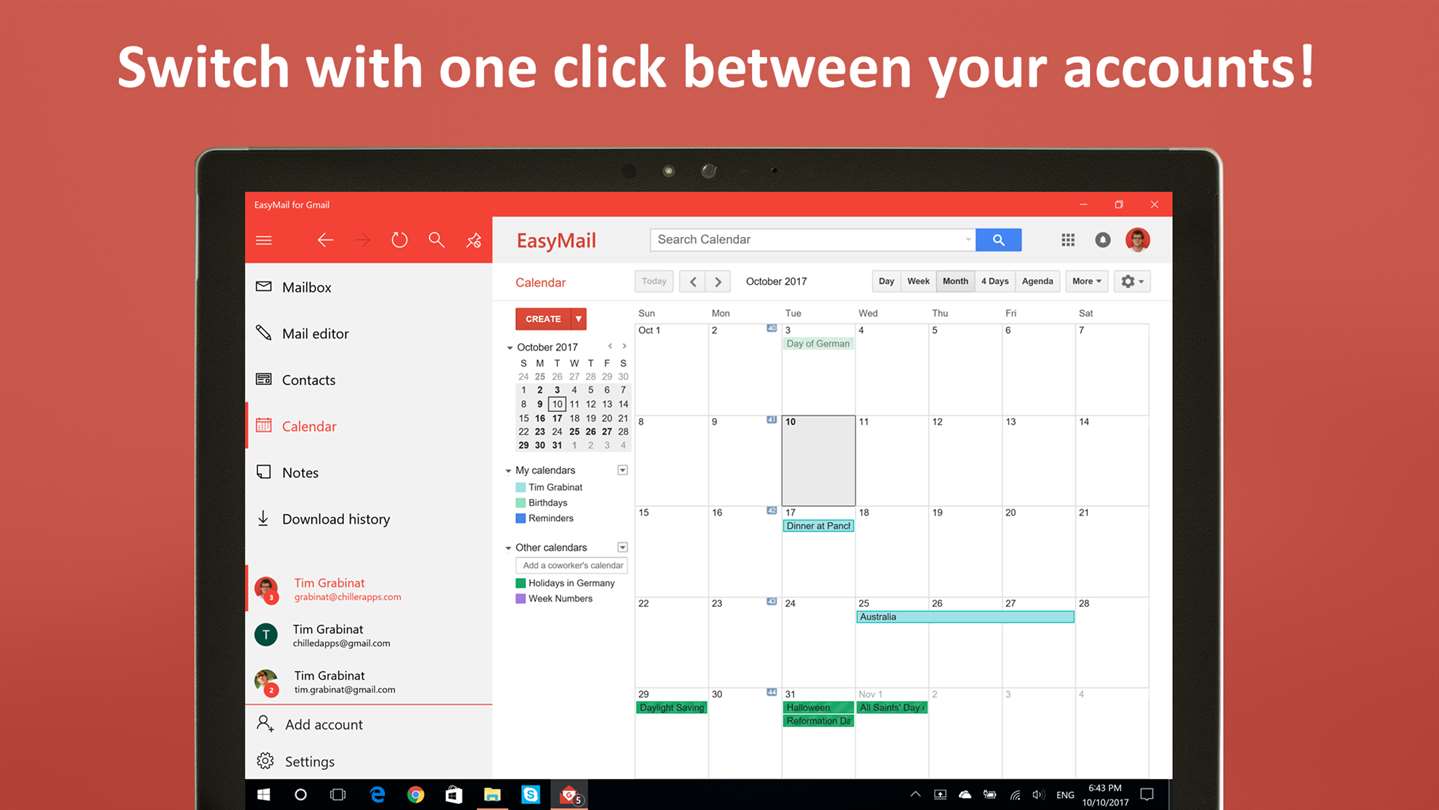This screenshot has width=1439, height=810.
Task: Select day 10 in mini calendar
Action: point(557,404)
